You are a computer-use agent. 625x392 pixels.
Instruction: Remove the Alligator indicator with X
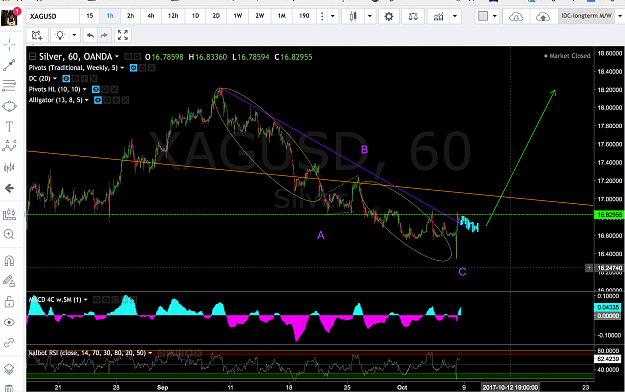[x=125, y=100]
